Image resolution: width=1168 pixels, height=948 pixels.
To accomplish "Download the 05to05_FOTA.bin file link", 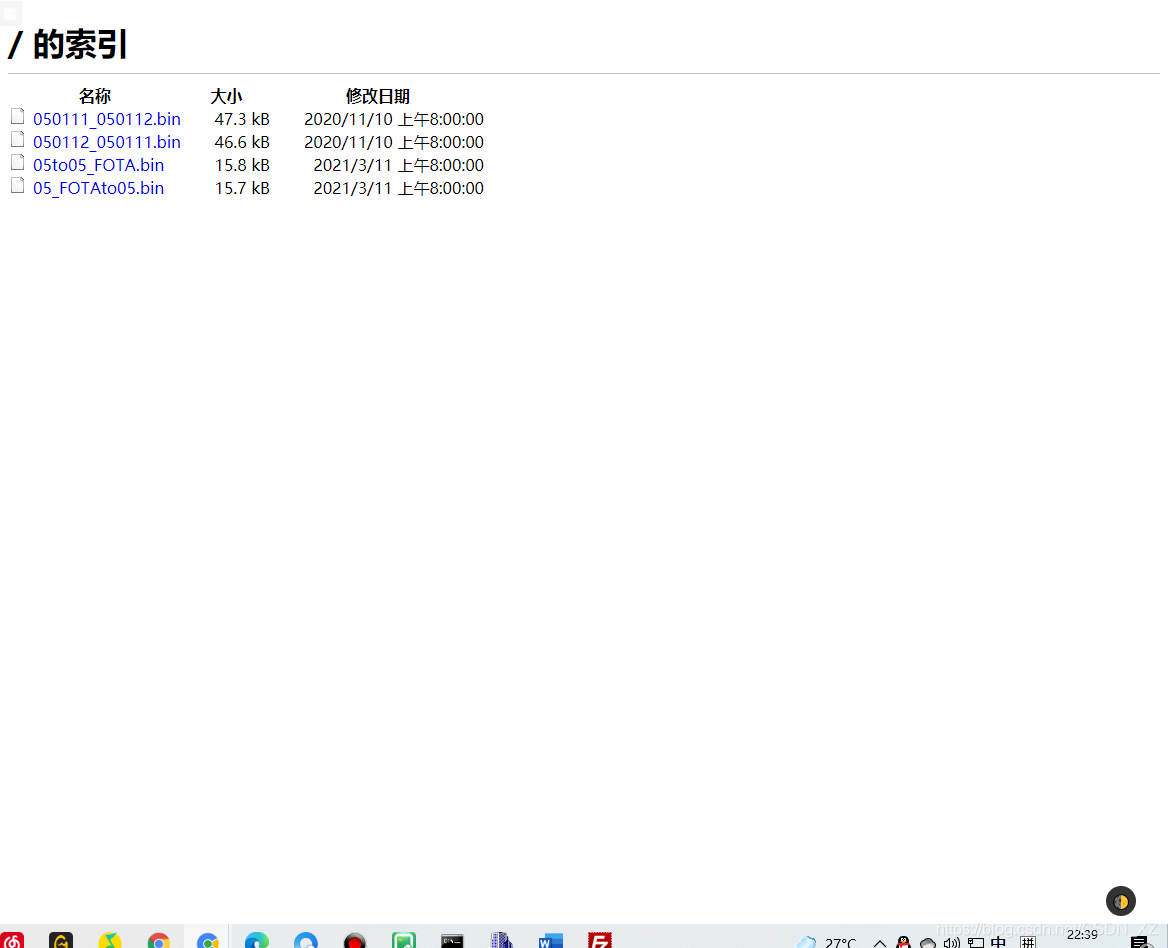I will (98, 165).
